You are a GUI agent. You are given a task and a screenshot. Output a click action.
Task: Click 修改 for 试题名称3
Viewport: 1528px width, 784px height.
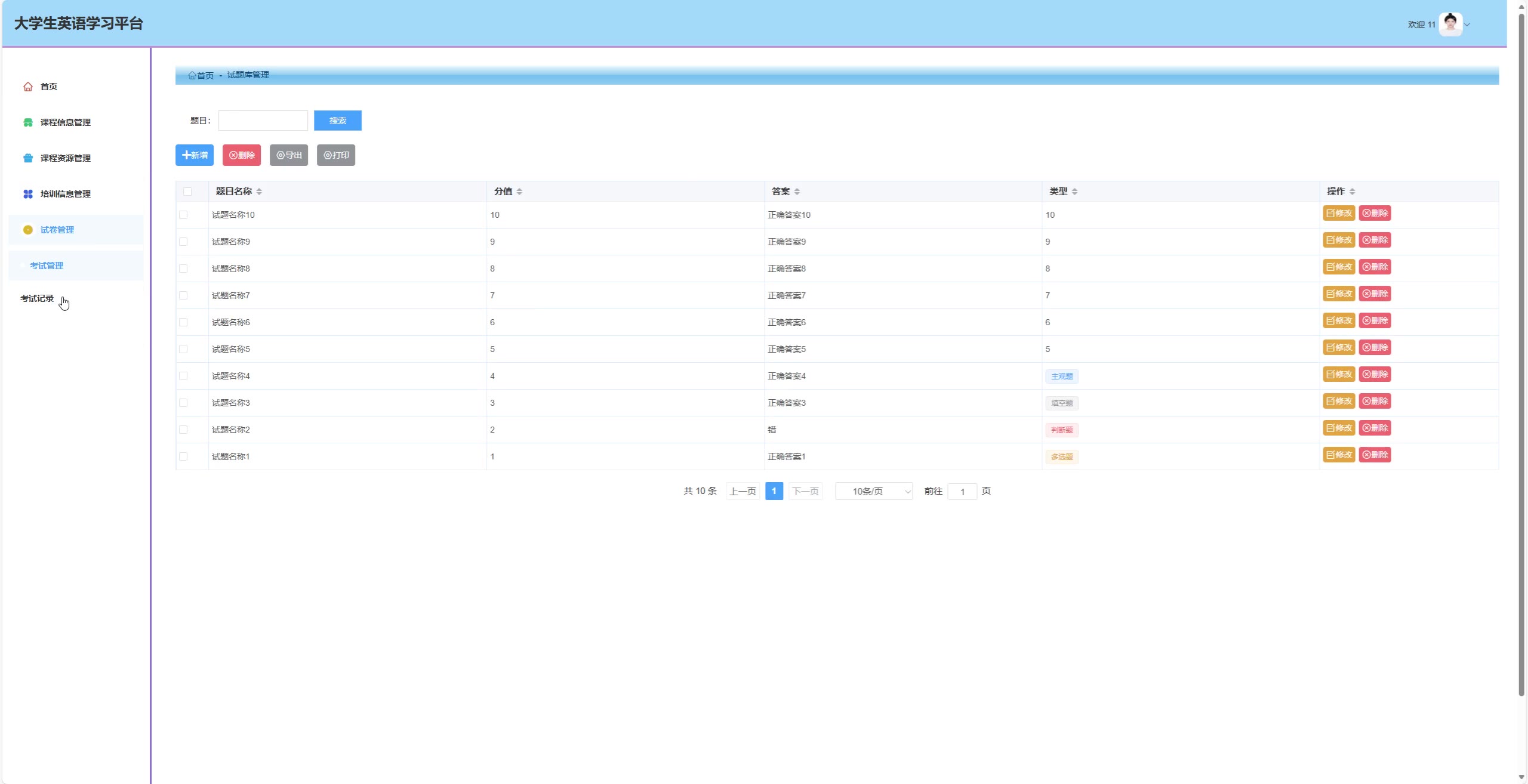tap(1339, 401)
